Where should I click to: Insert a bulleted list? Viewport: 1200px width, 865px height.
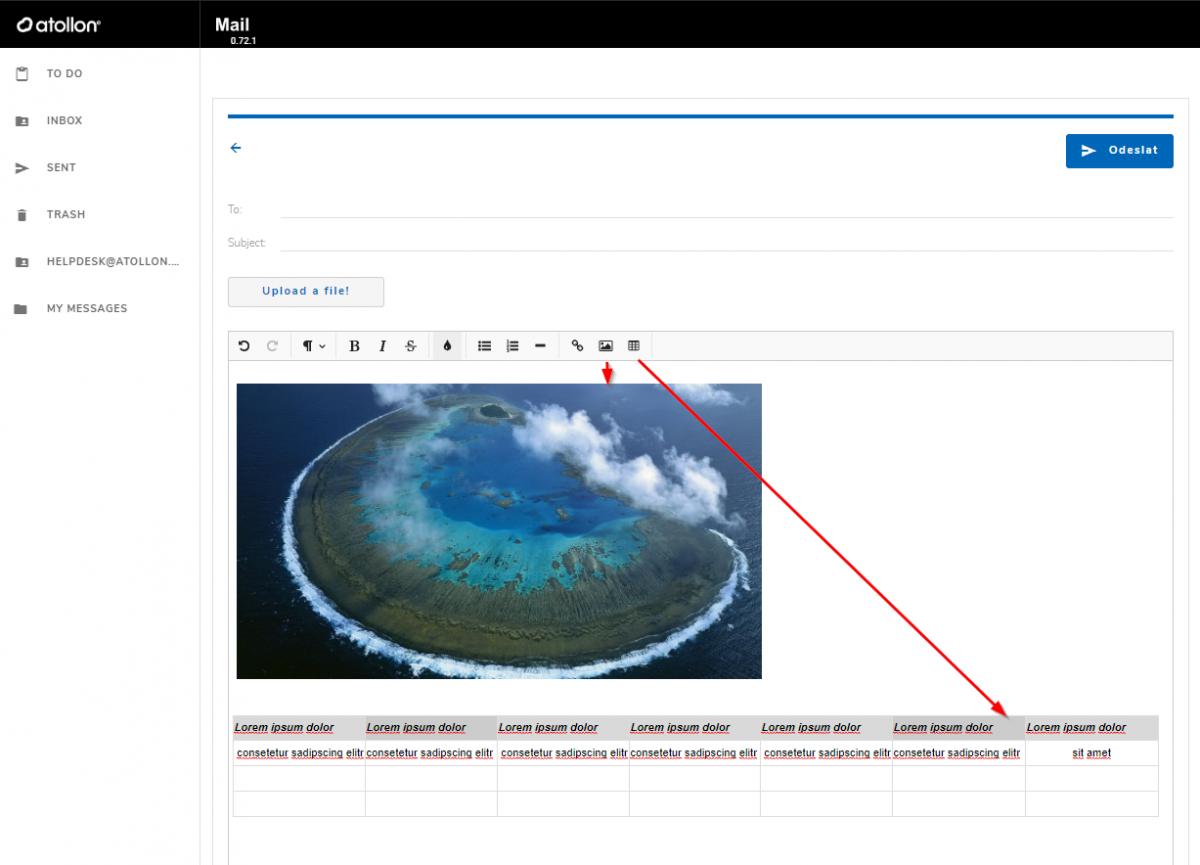click(x=485, y=346)
